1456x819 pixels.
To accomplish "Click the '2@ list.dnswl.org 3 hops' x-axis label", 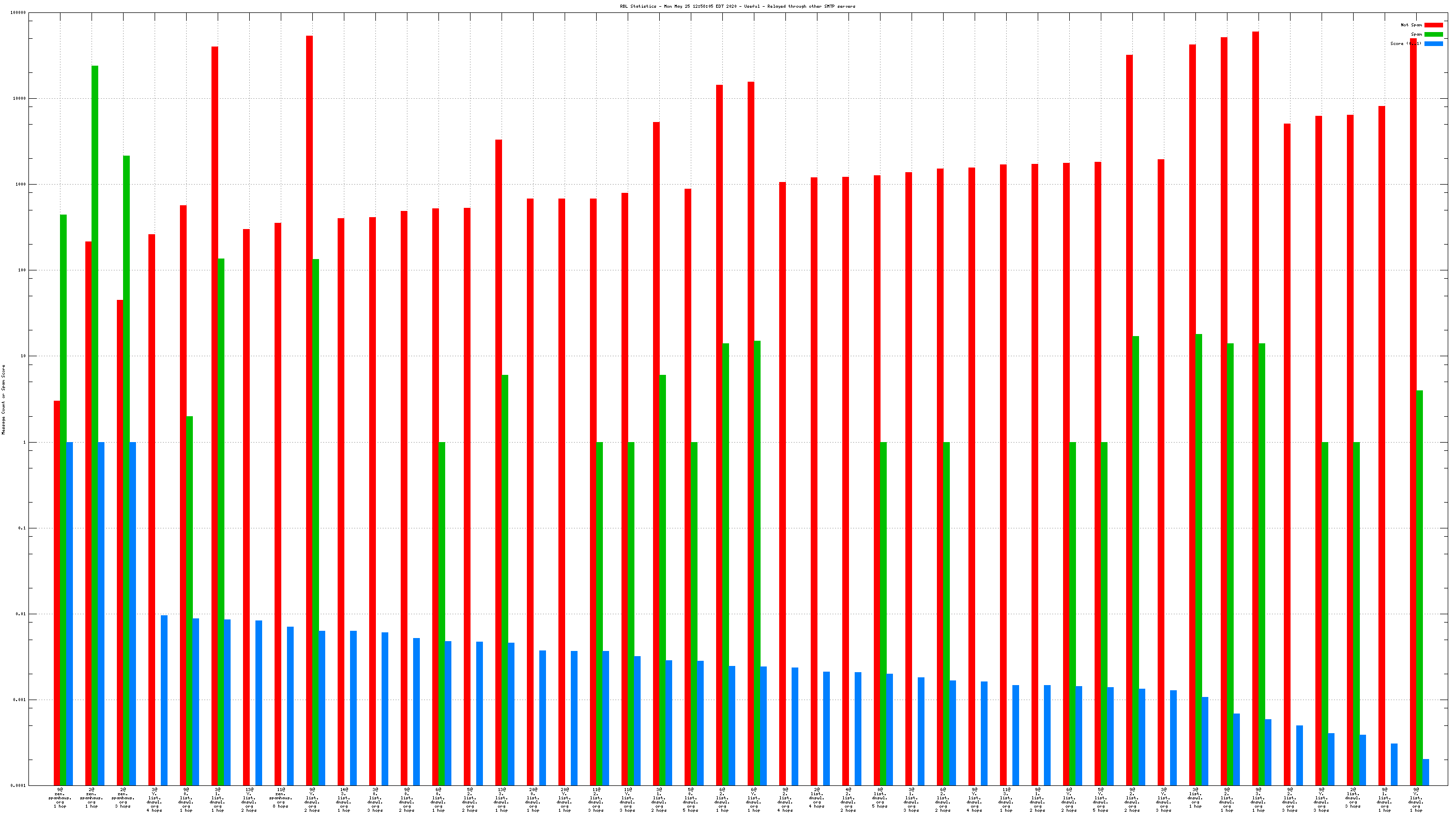I will [1353, 797].
